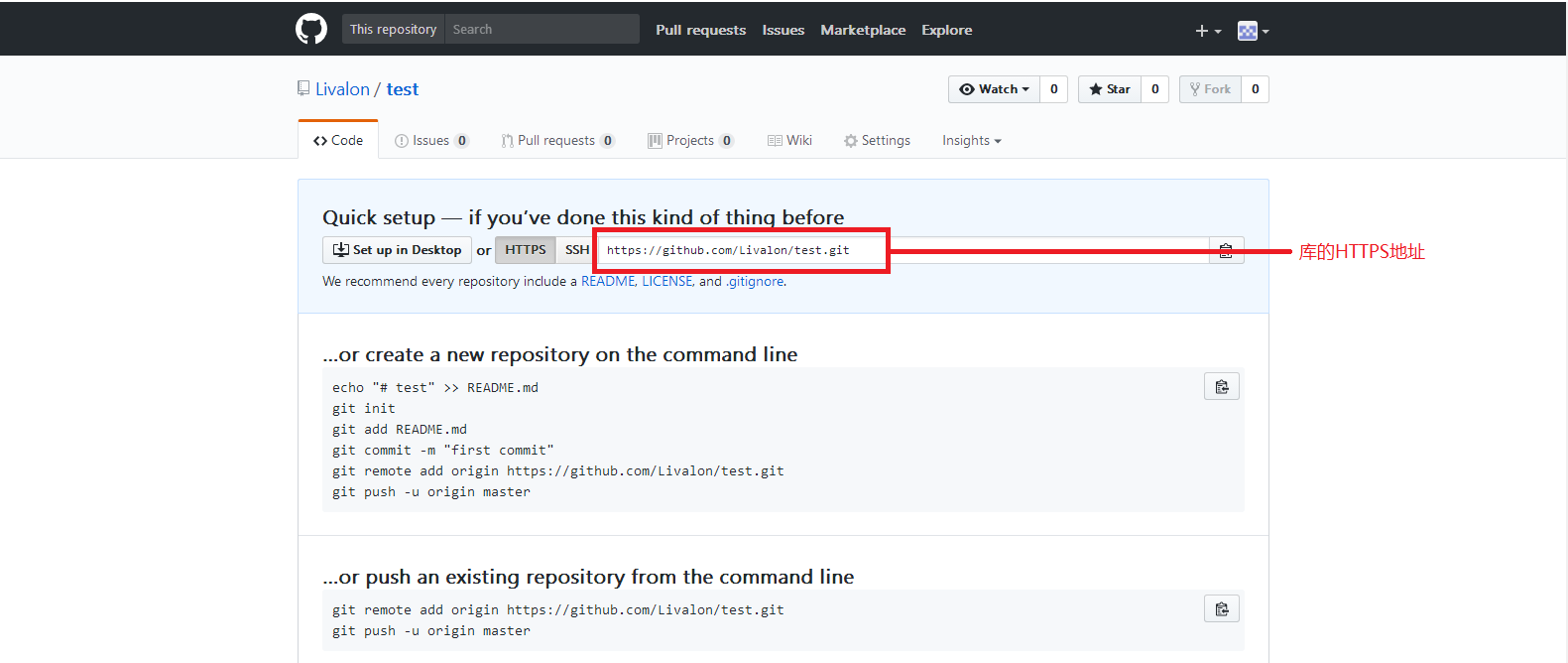Click the 'git init' command line
Viewport: 1568px width, 663px height.
pos(364,408)
